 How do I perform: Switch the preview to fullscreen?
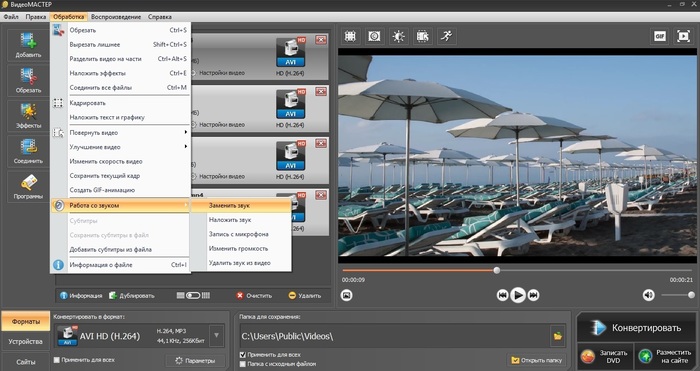click(683, 37)
